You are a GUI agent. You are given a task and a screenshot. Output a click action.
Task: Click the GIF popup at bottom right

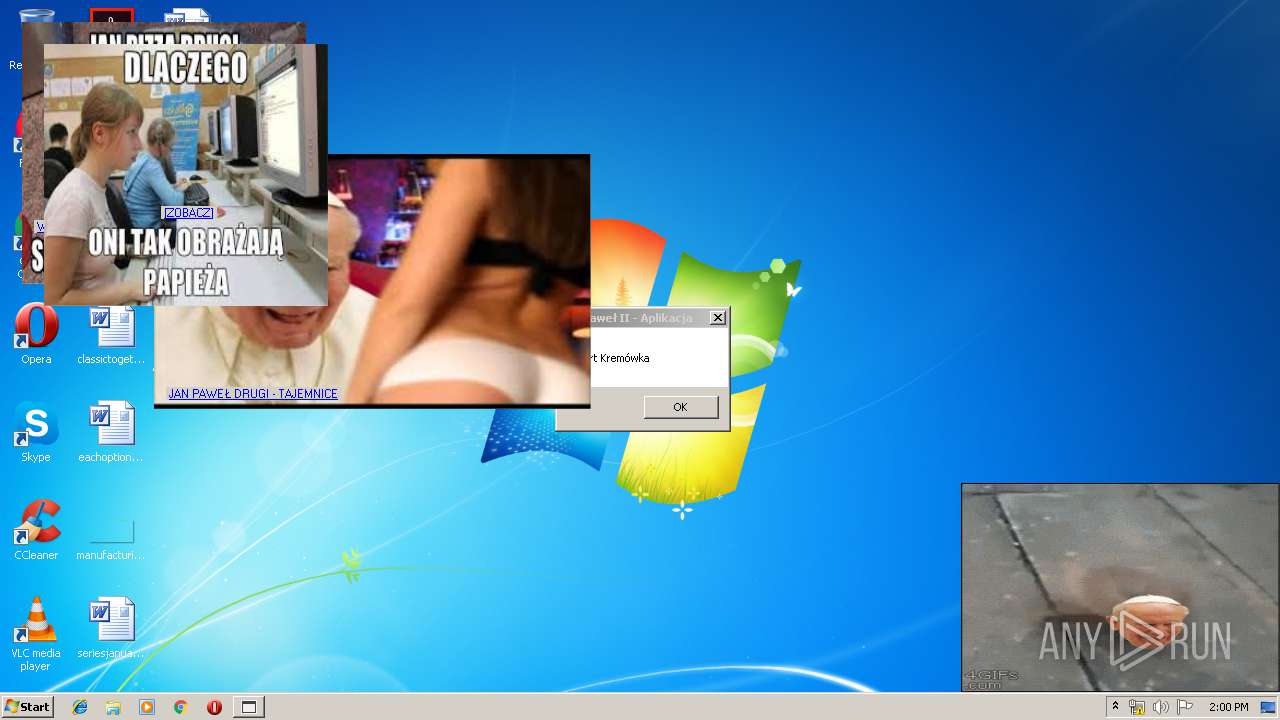tap(1120, 588)
